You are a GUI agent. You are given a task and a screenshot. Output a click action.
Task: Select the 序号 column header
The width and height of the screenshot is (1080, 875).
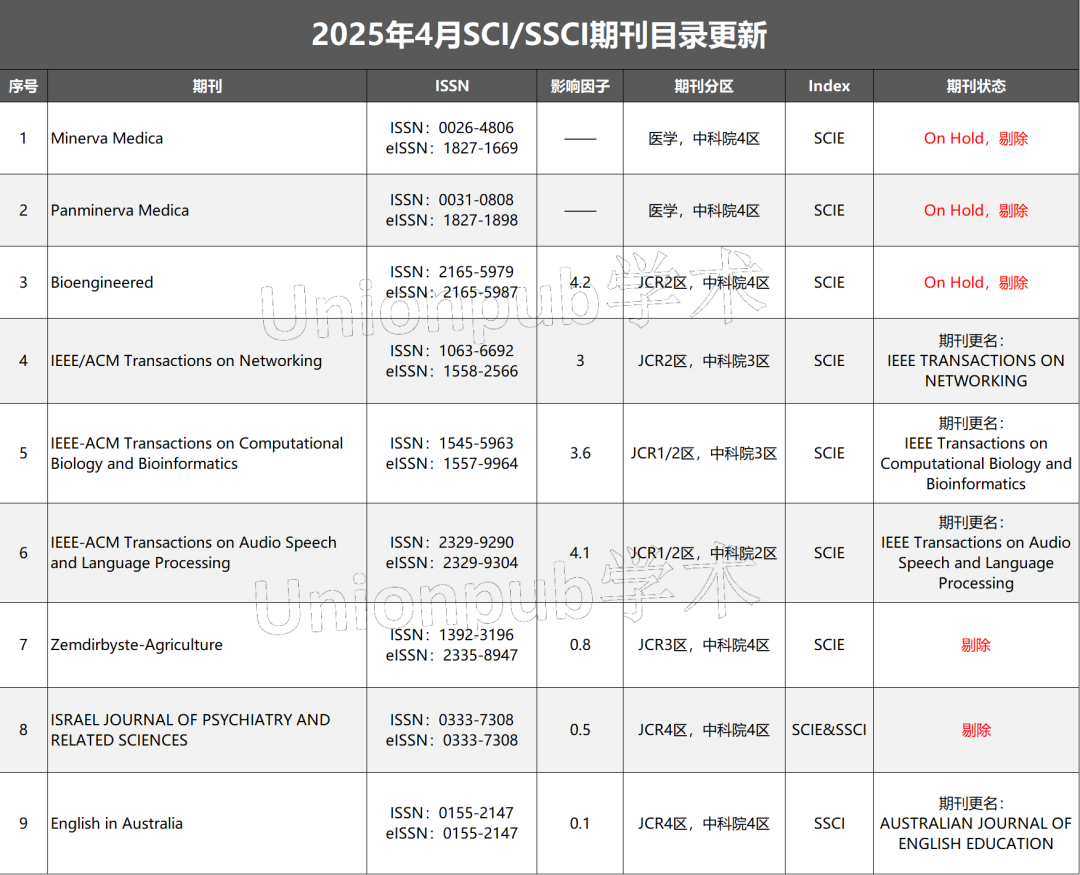point(23,86)
